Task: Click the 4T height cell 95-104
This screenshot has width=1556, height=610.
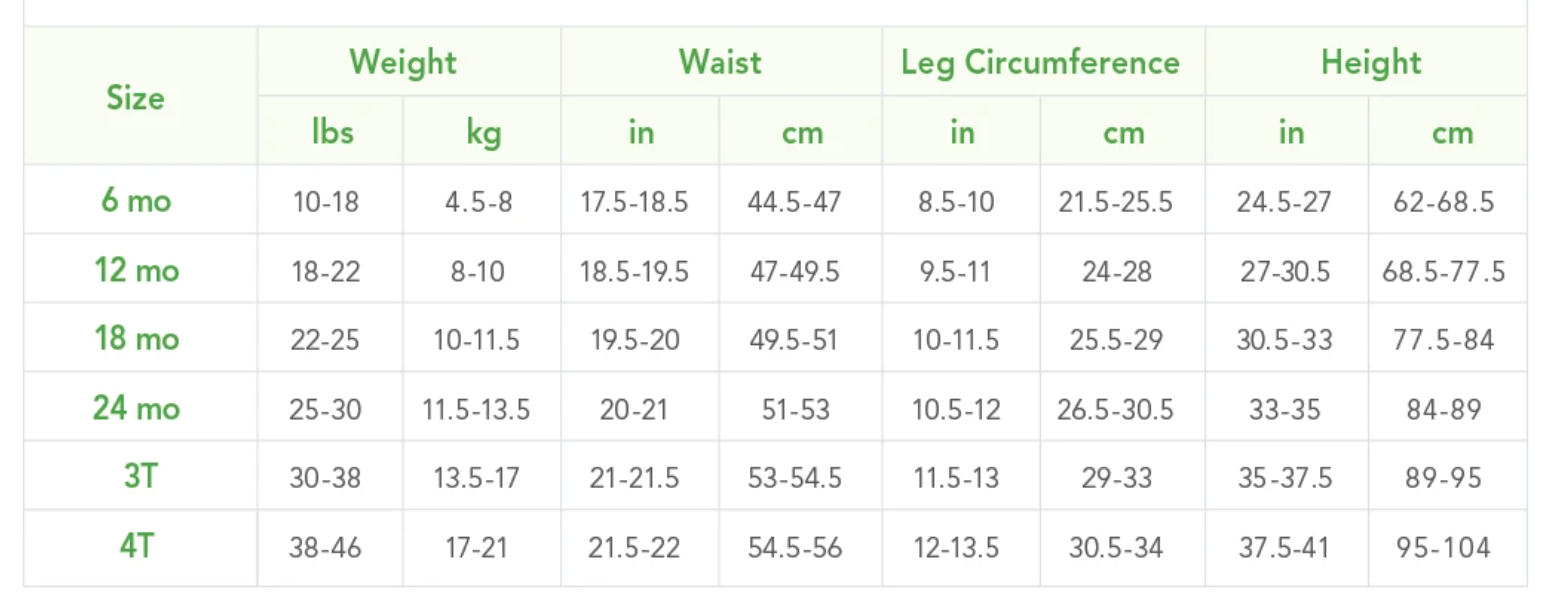Action: click(x=1443, y=547)
